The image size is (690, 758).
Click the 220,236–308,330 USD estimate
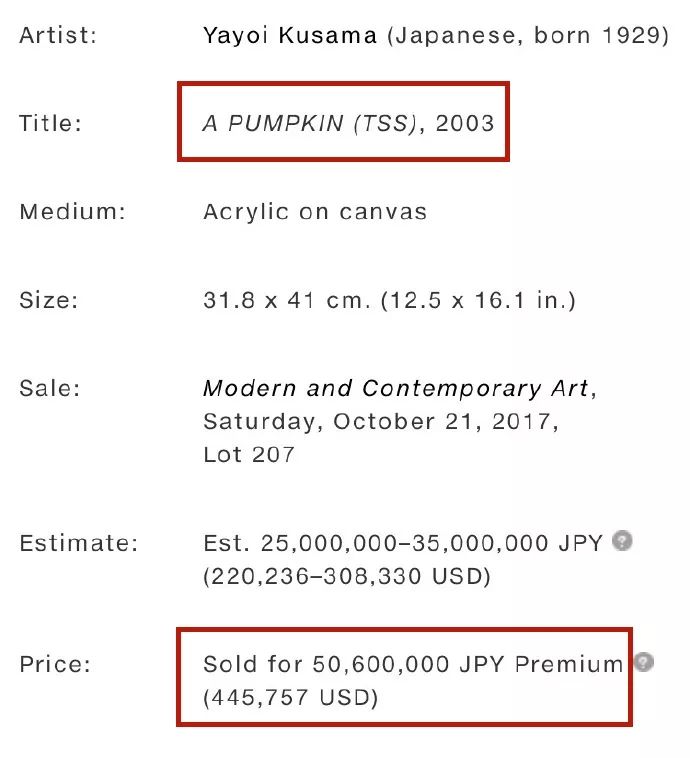347,576
